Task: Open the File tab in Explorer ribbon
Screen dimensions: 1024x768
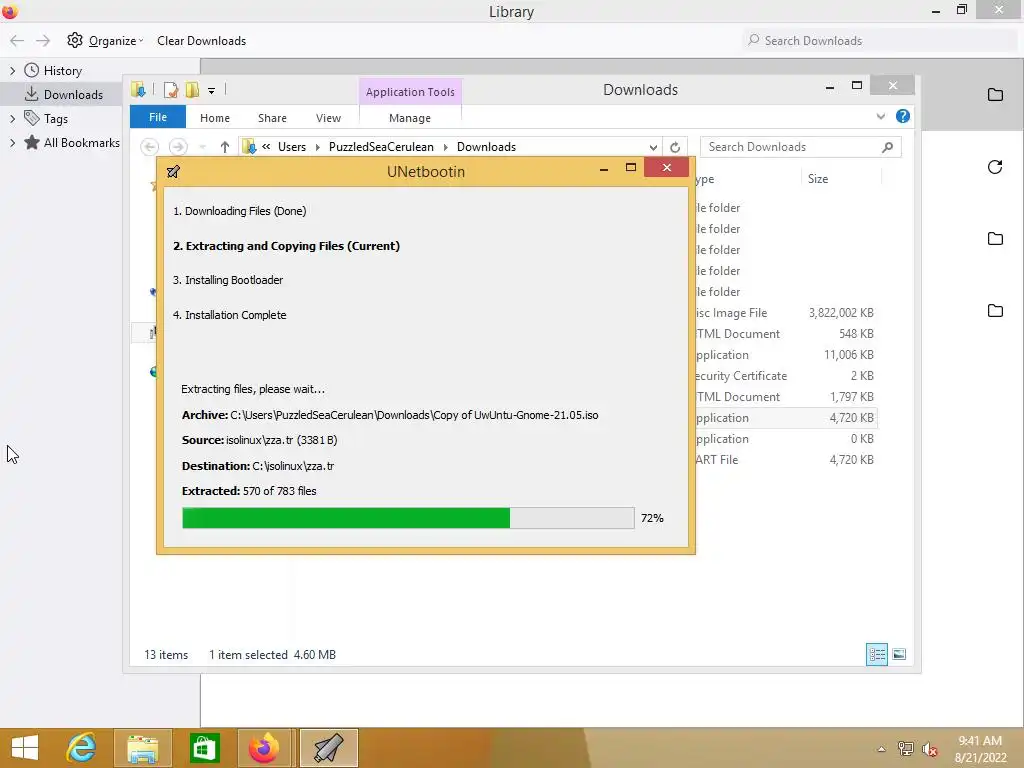Action: coord(158,117)
